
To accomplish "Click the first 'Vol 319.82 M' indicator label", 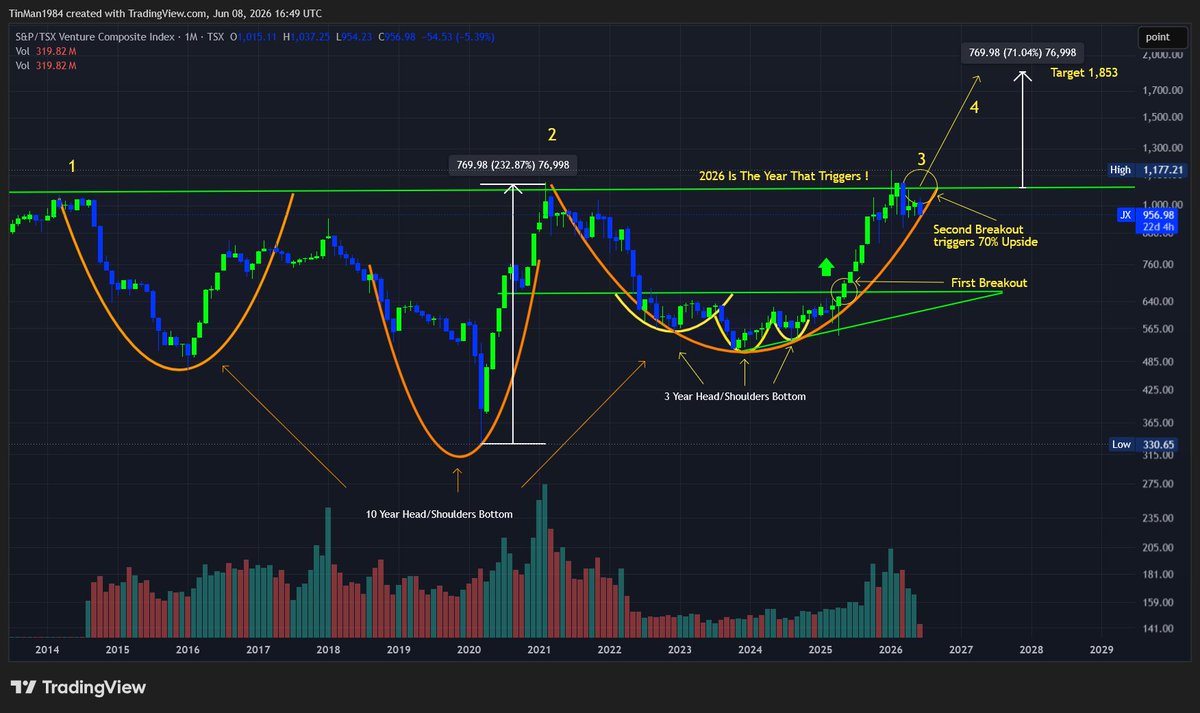I will pyautogui.click(x=46, y=52).
